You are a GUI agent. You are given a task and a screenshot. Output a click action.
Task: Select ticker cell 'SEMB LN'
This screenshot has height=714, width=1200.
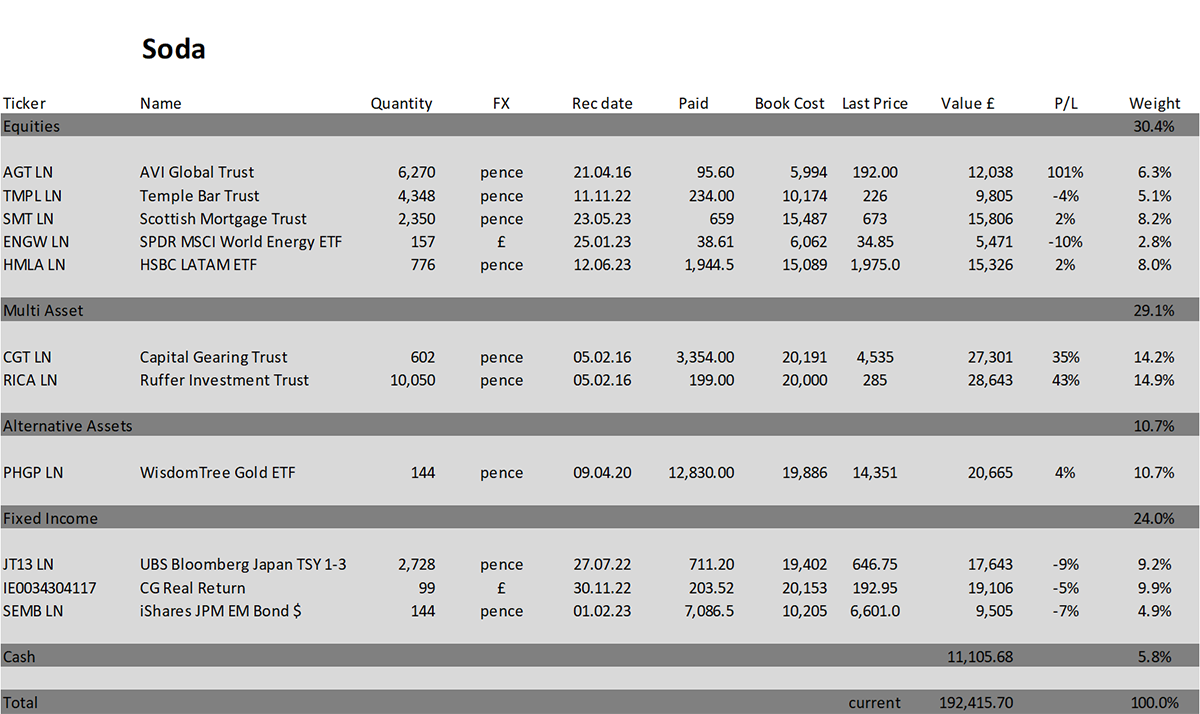pos(32,611)
